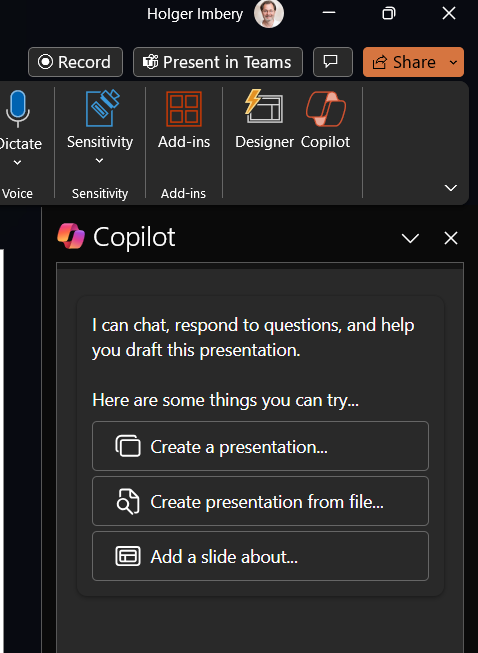Start recording with the Record button

pyautogui.click(x=75, y=62)
